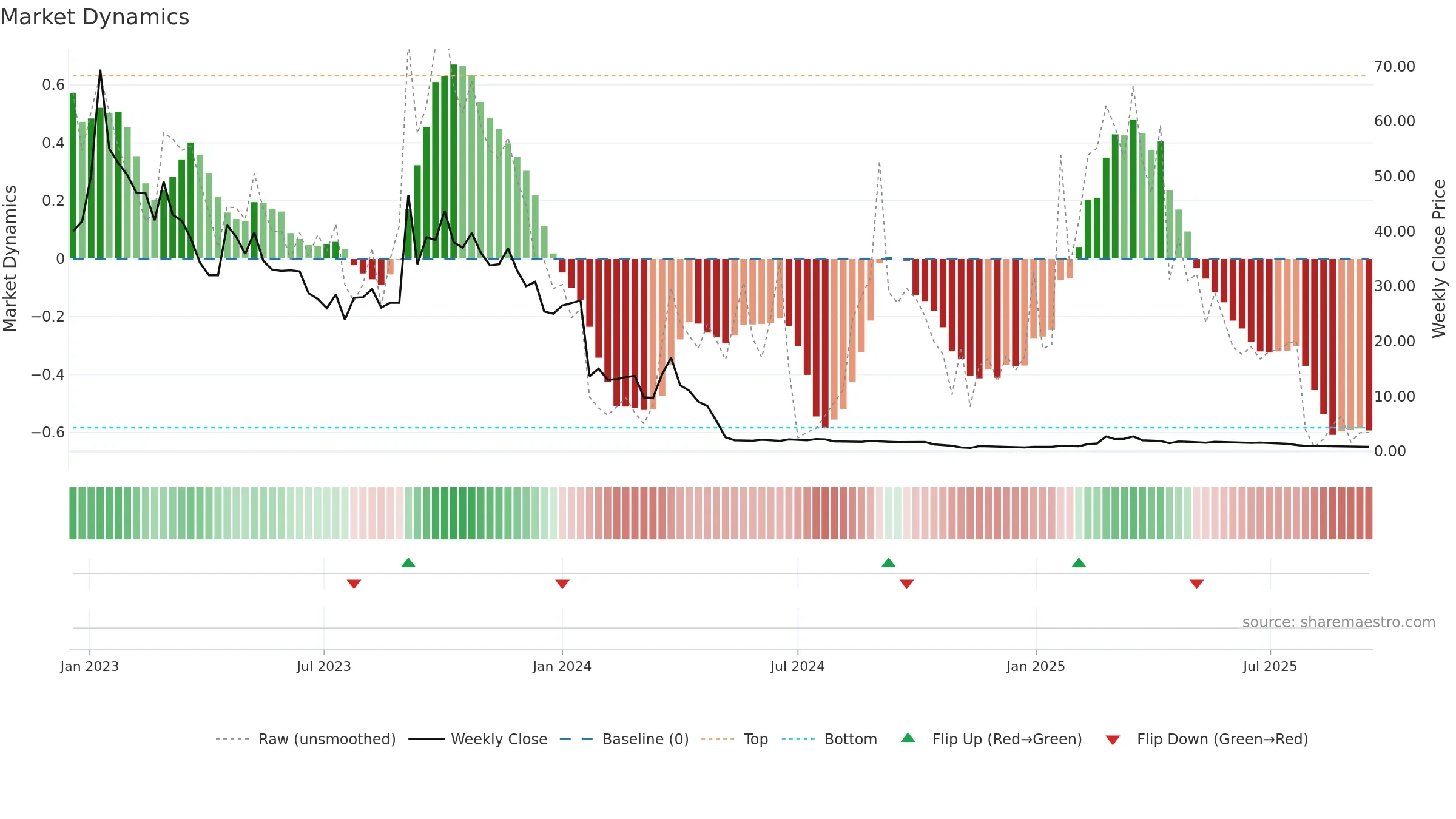Click the Bottom legend entry
This screenshot has width=1456, height=819.
pos(829,739)
